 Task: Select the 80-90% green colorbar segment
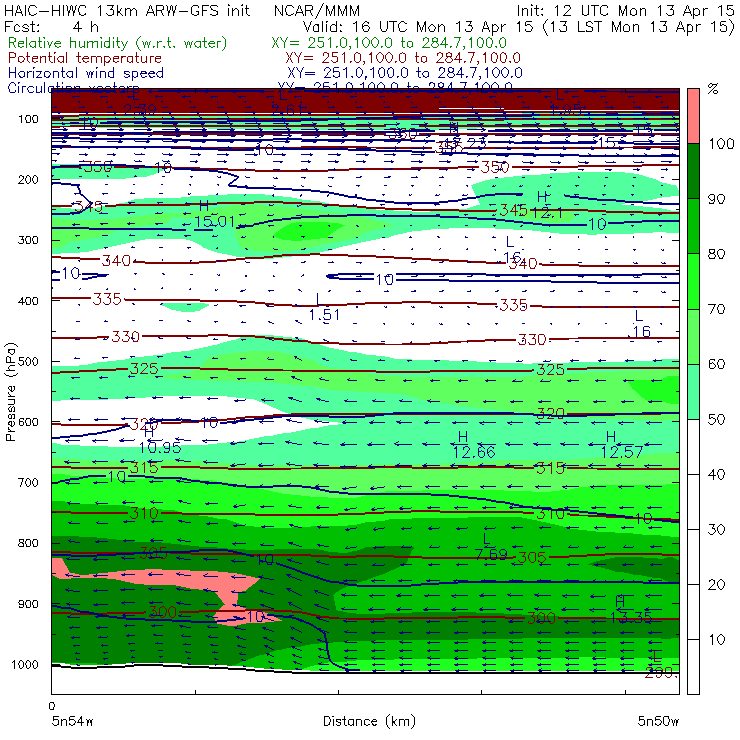pos(693,226)
